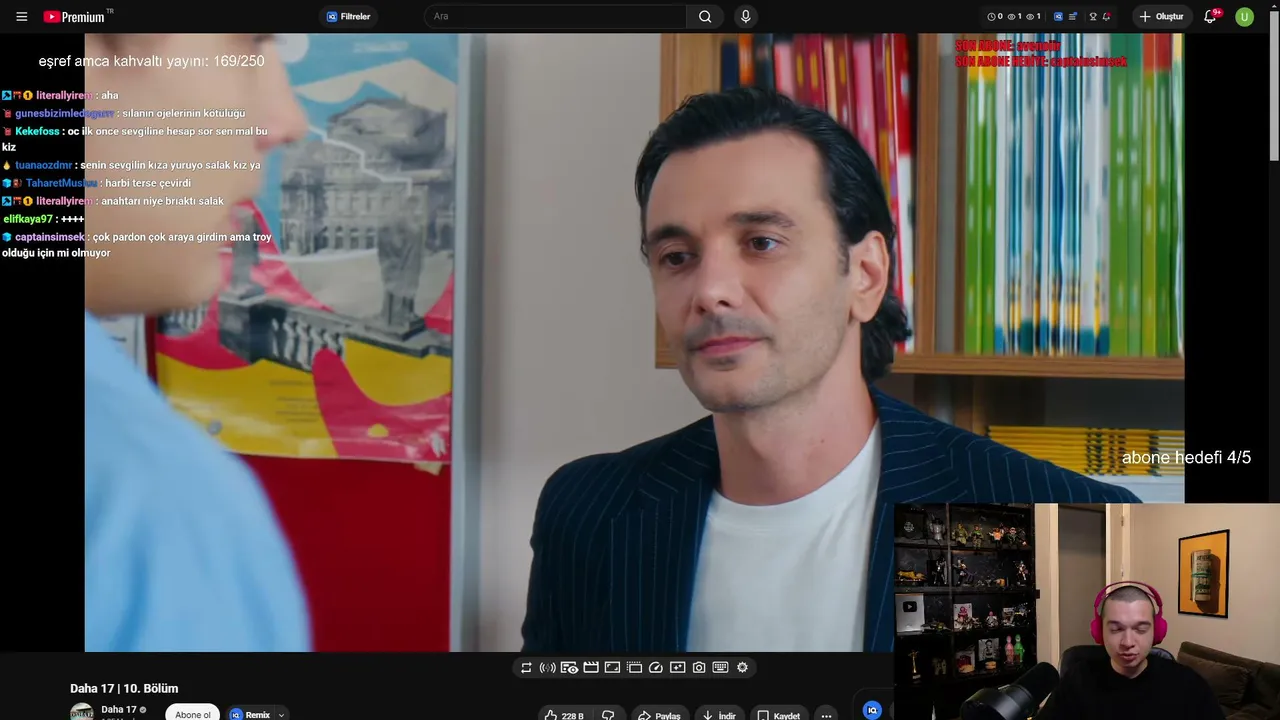Download the video with İndir
The width and height of the screenshot is (1280, 720).
tap(719, 715)
